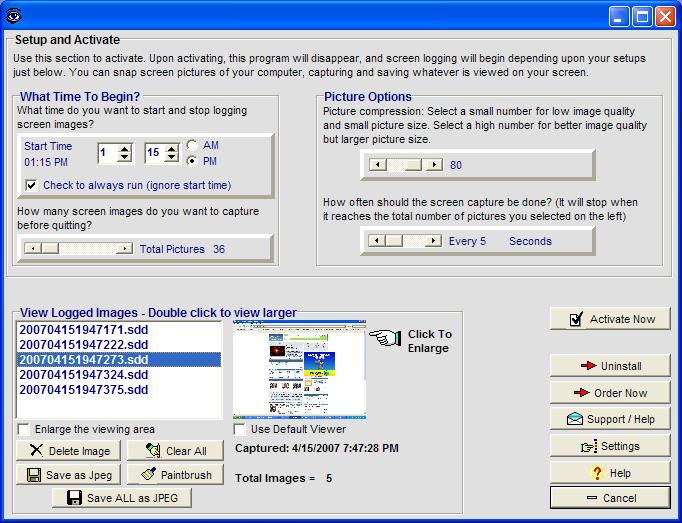Click the floppy disk icon on Save as Jpeg
This screenshot has height=523, width=682.
(x=33, y=475)
